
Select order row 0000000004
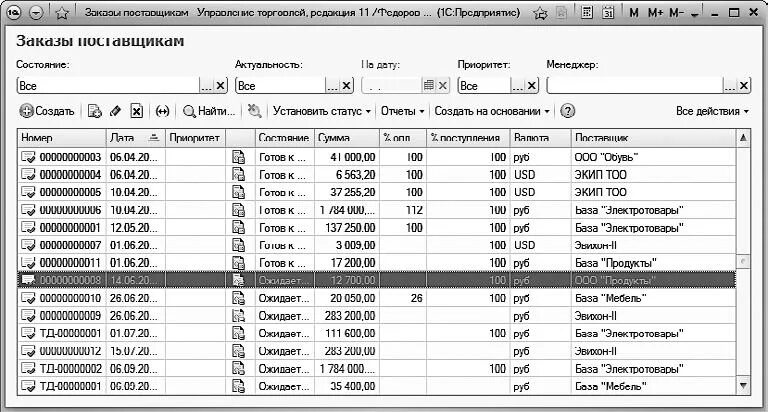tap(377, 175)
